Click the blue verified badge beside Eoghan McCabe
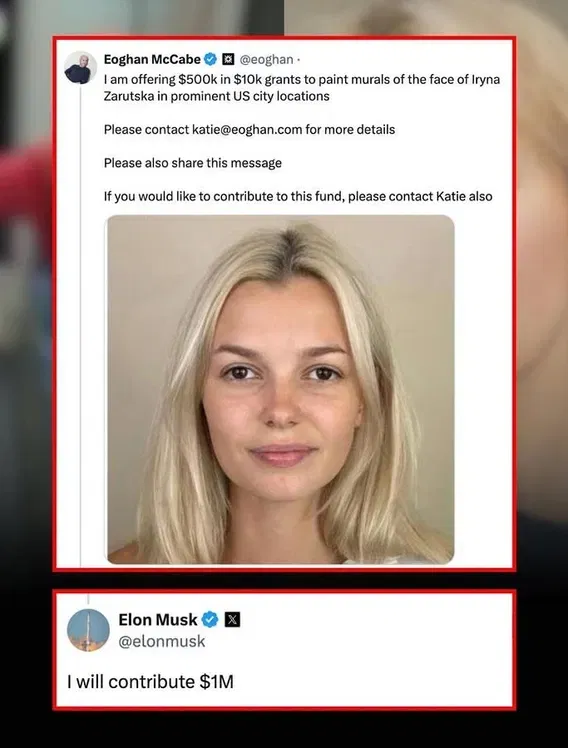Screen dimensions: 568x748 coord(210,59)
